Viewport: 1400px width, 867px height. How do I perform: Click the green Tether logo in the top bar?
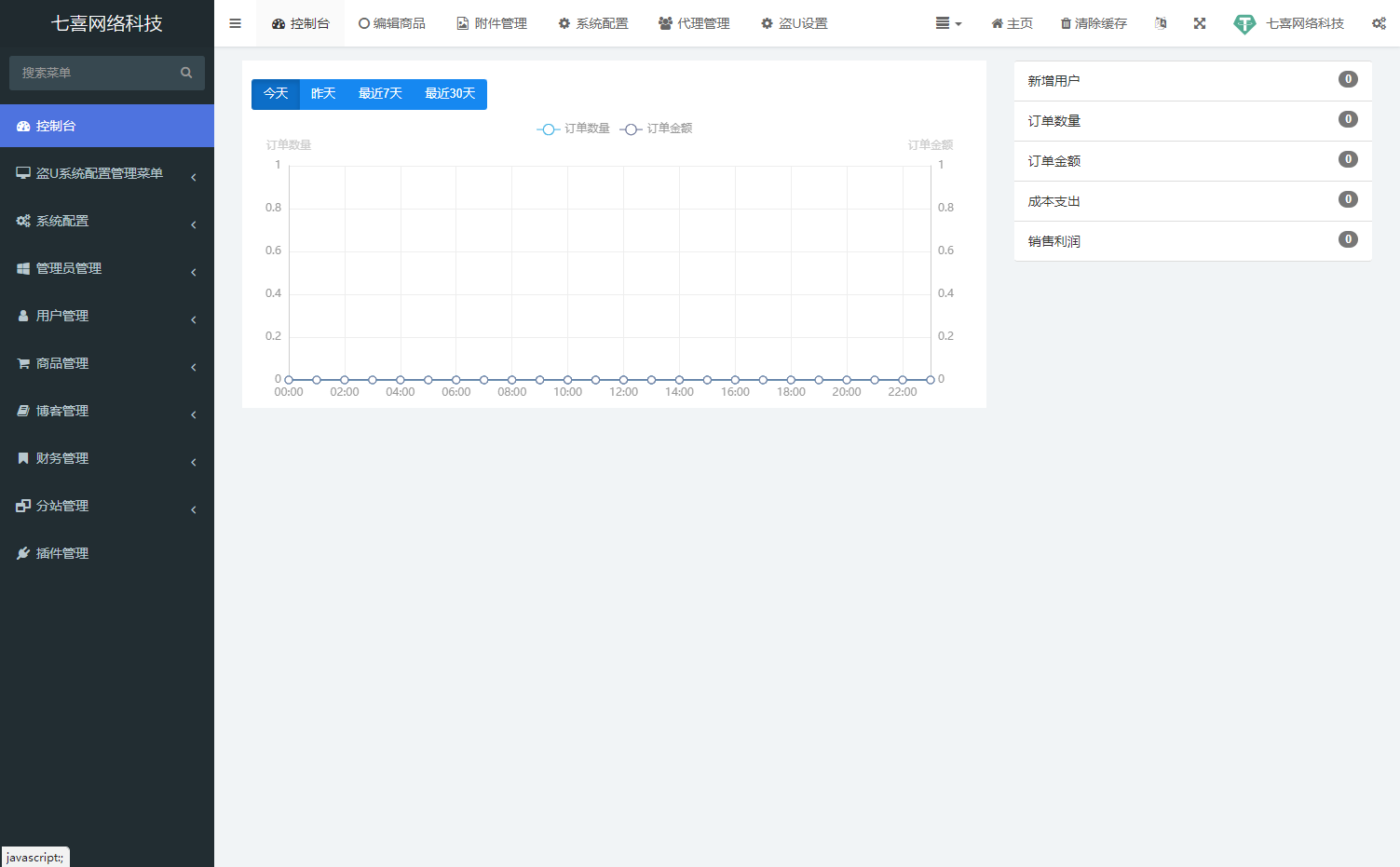click(x=1244, y=23)
